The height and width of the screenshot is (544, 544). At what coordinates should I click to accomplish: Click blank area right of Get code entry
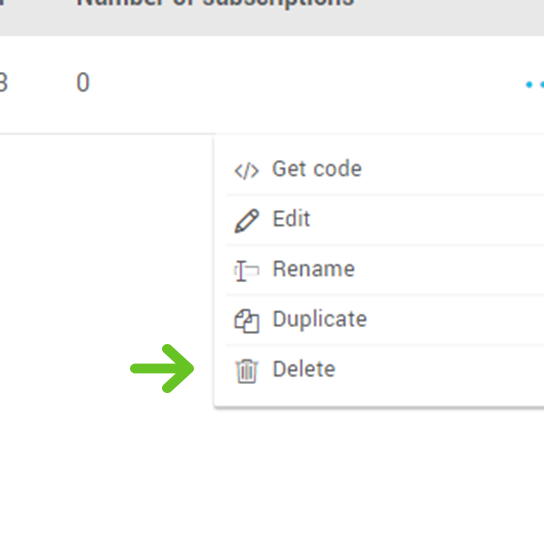click(451, 169)
